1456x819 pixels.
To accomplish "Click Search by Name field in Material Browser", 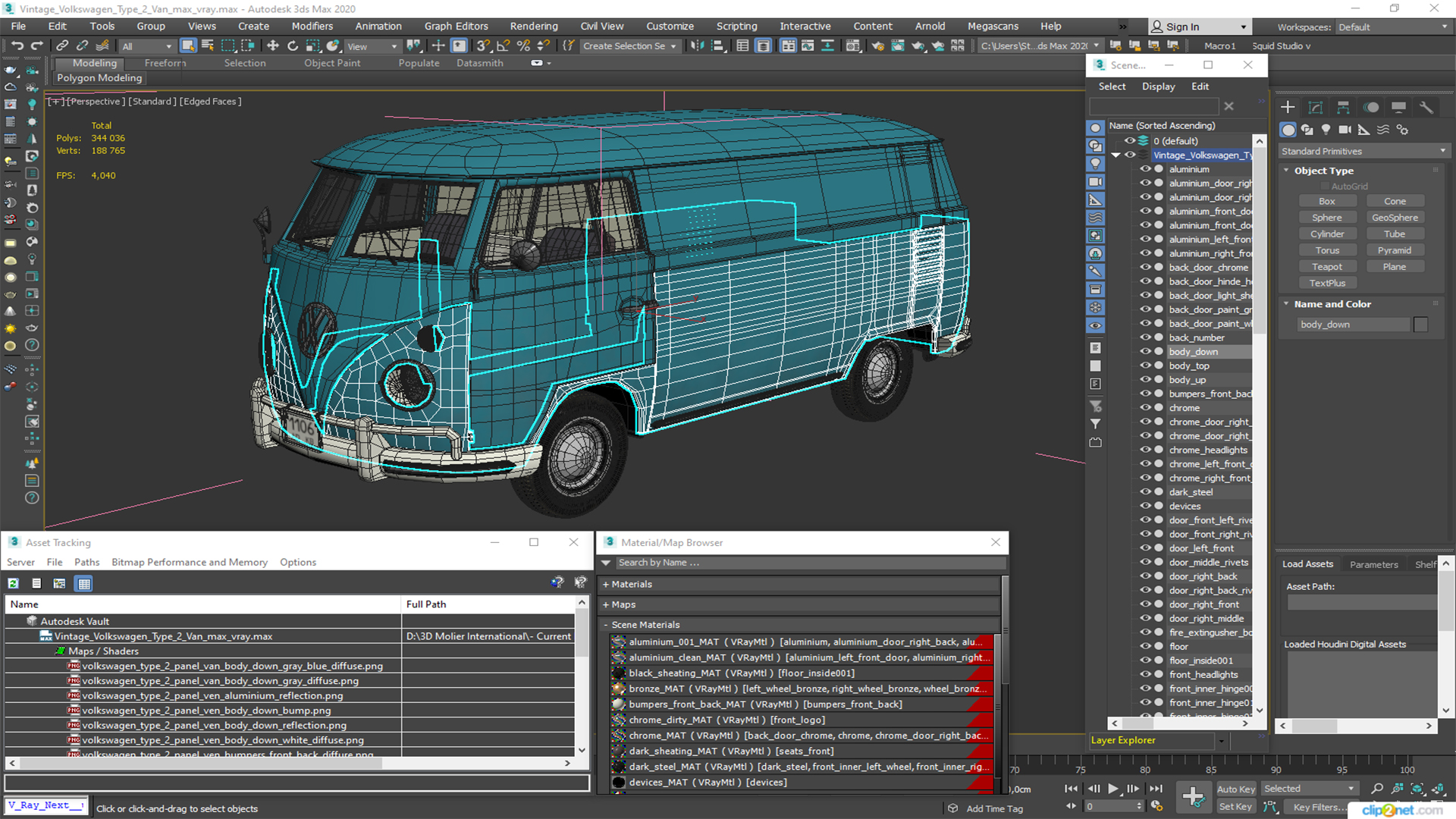I will click(x=810, y=563).
